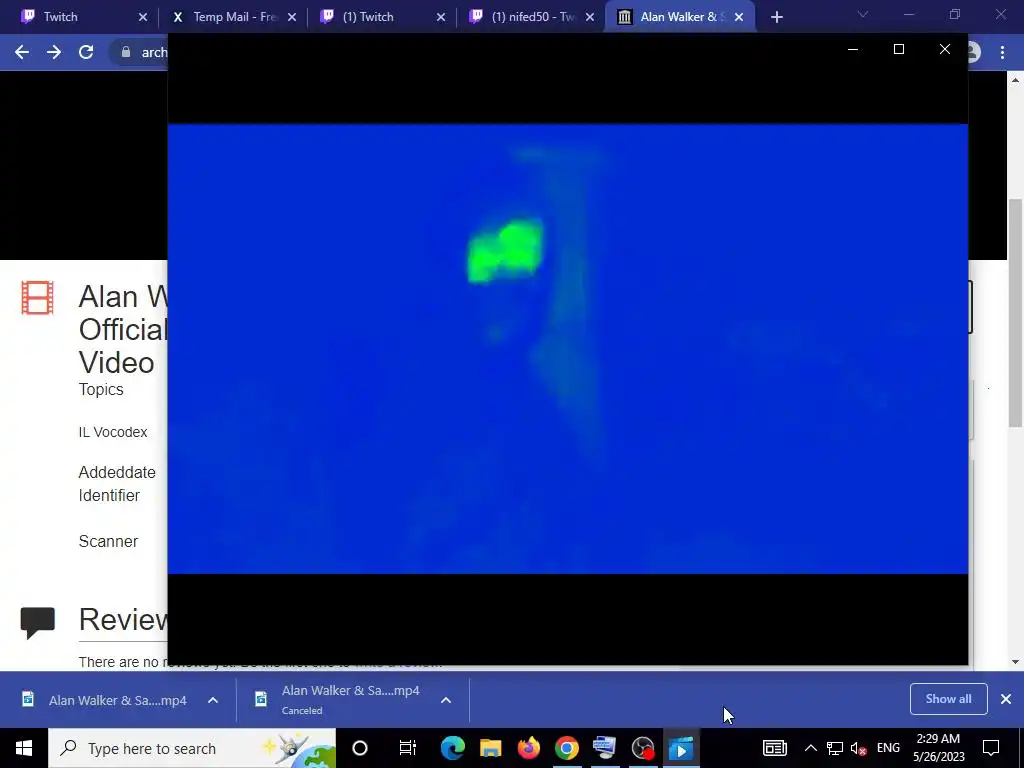Close the Temp Mail tab
This screenshot has width=1024, height=768.
pyautogui.click(x=292, y=17)
